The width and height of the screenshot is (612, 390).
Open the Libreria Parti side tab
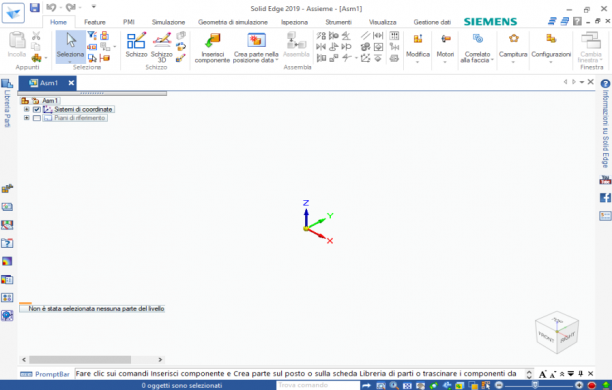click(7, 103)
